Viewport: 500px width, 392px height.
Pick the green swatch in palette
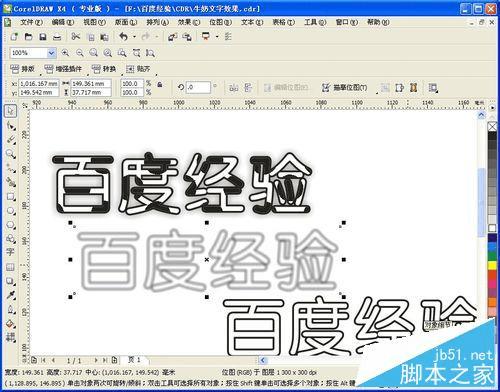492,256
